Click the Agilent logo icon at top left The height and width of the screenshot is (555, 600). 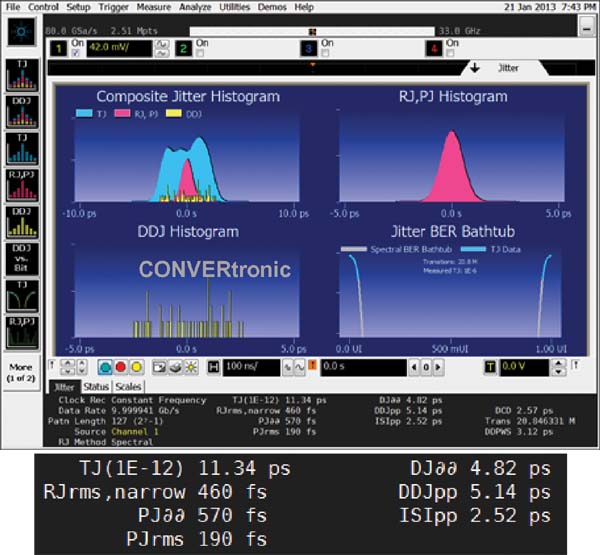point(22,31)
